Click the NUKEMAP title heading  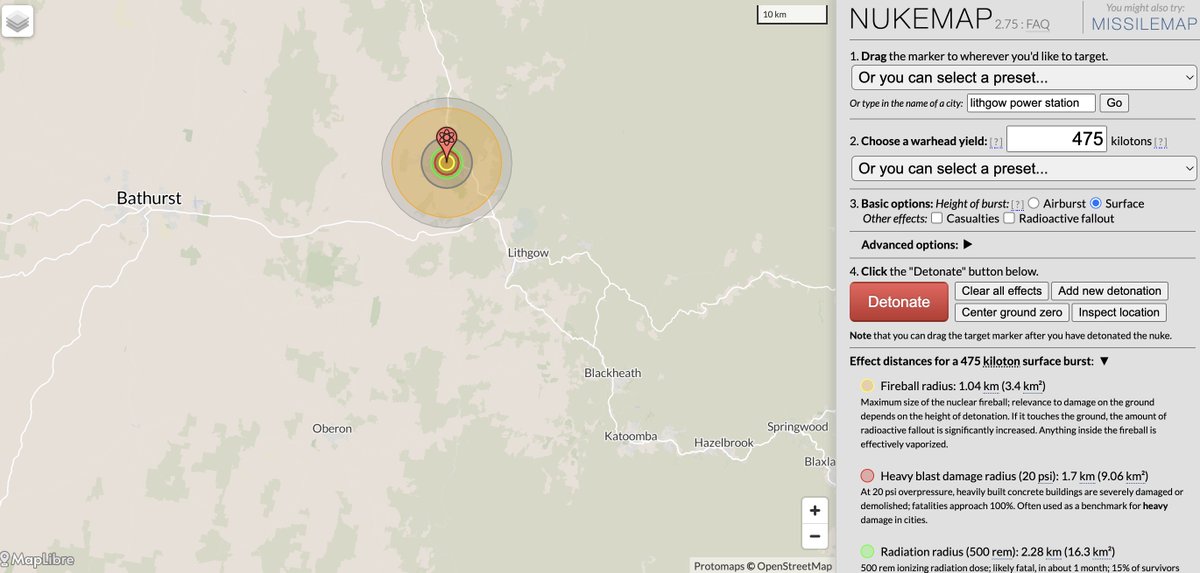pos(920,19)
